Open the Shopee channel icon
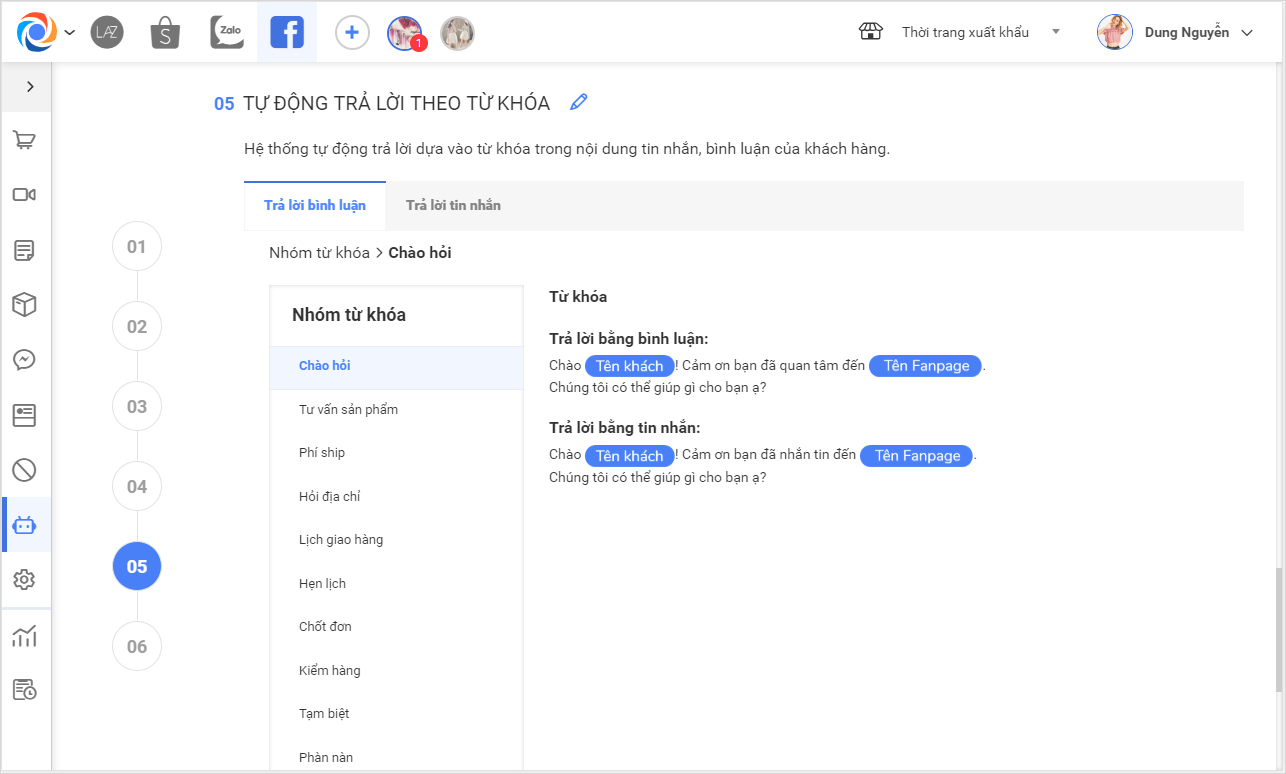Screen dimensions: 1286x774 [x=165, y=33]
